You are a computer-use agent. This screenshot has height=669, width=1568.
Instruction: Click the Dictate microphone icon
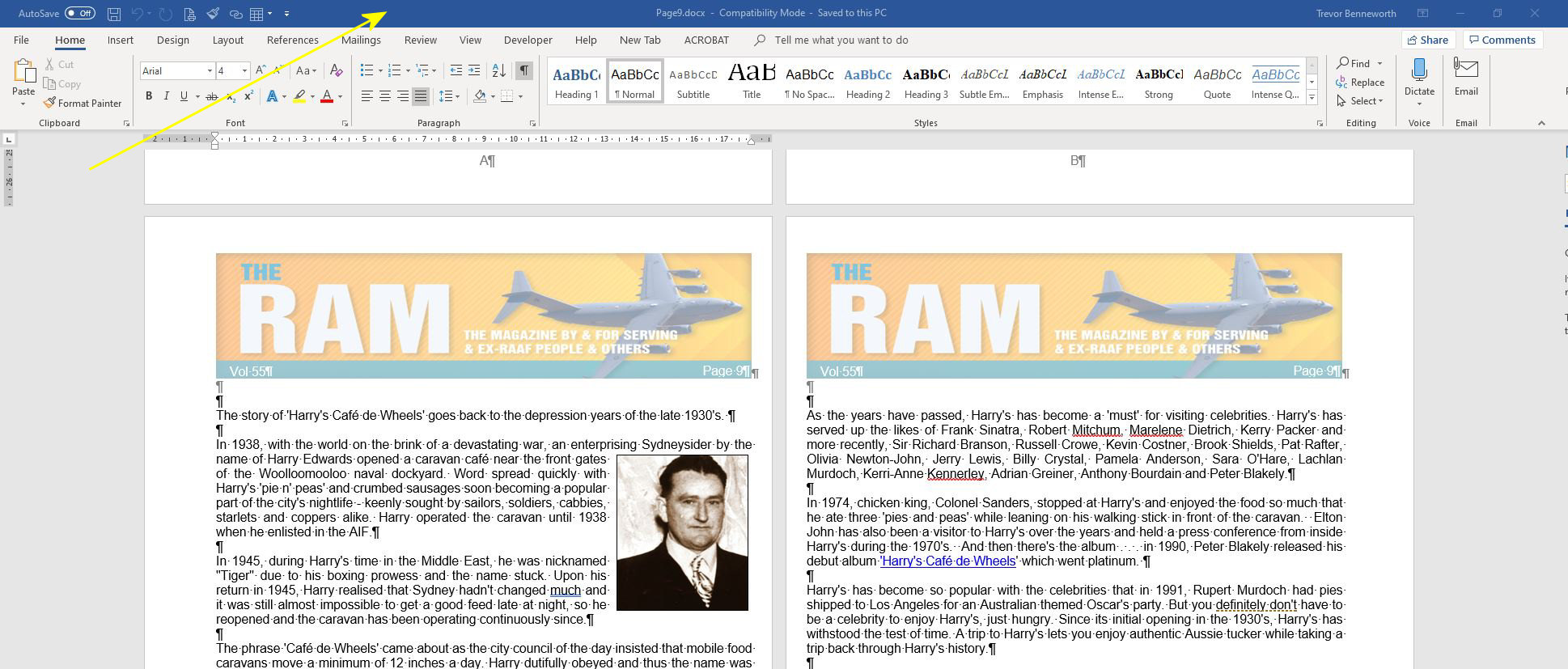[x=1419, y=71]
